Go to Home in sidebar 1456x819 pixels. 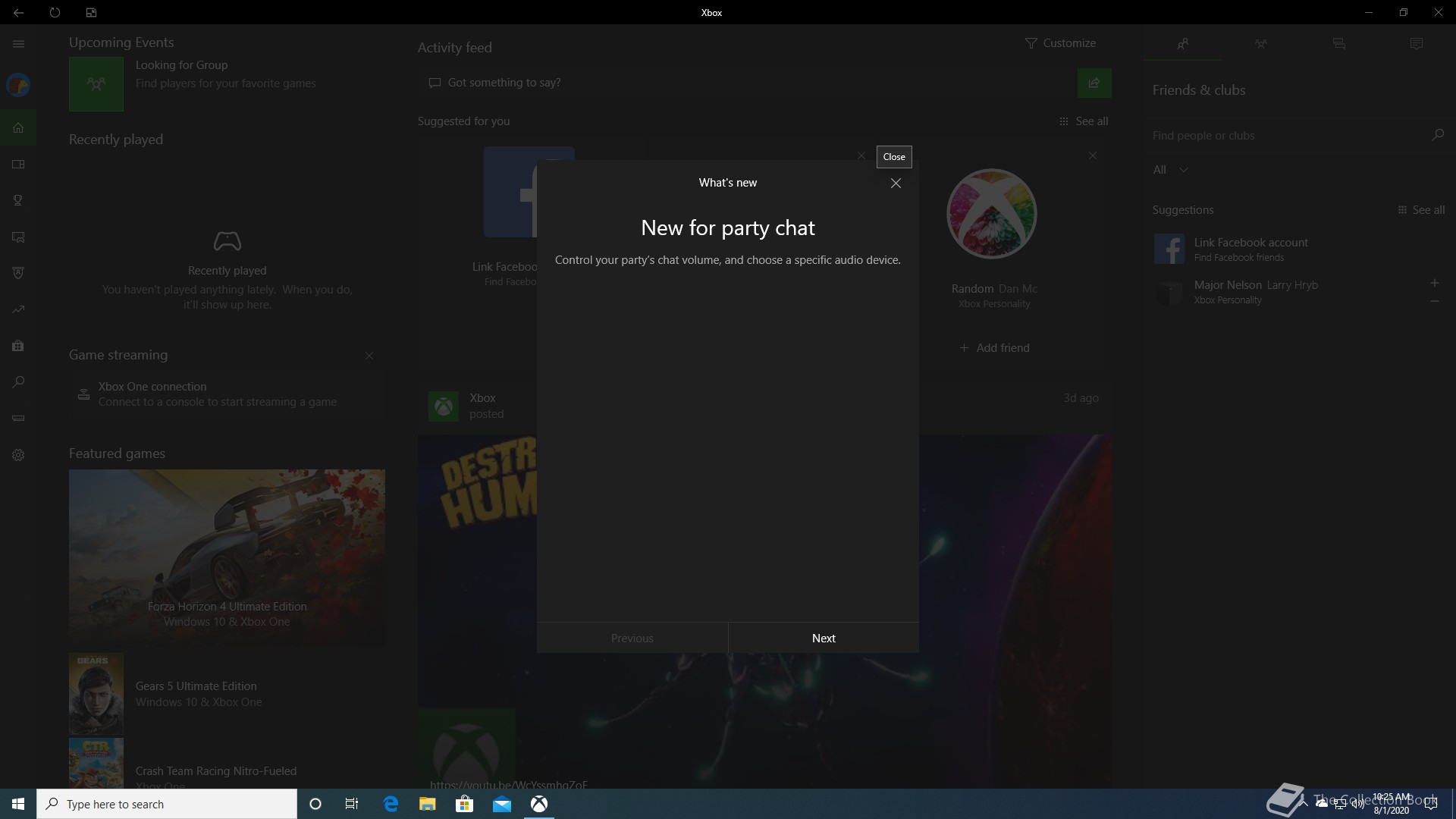tap(18, 127)
